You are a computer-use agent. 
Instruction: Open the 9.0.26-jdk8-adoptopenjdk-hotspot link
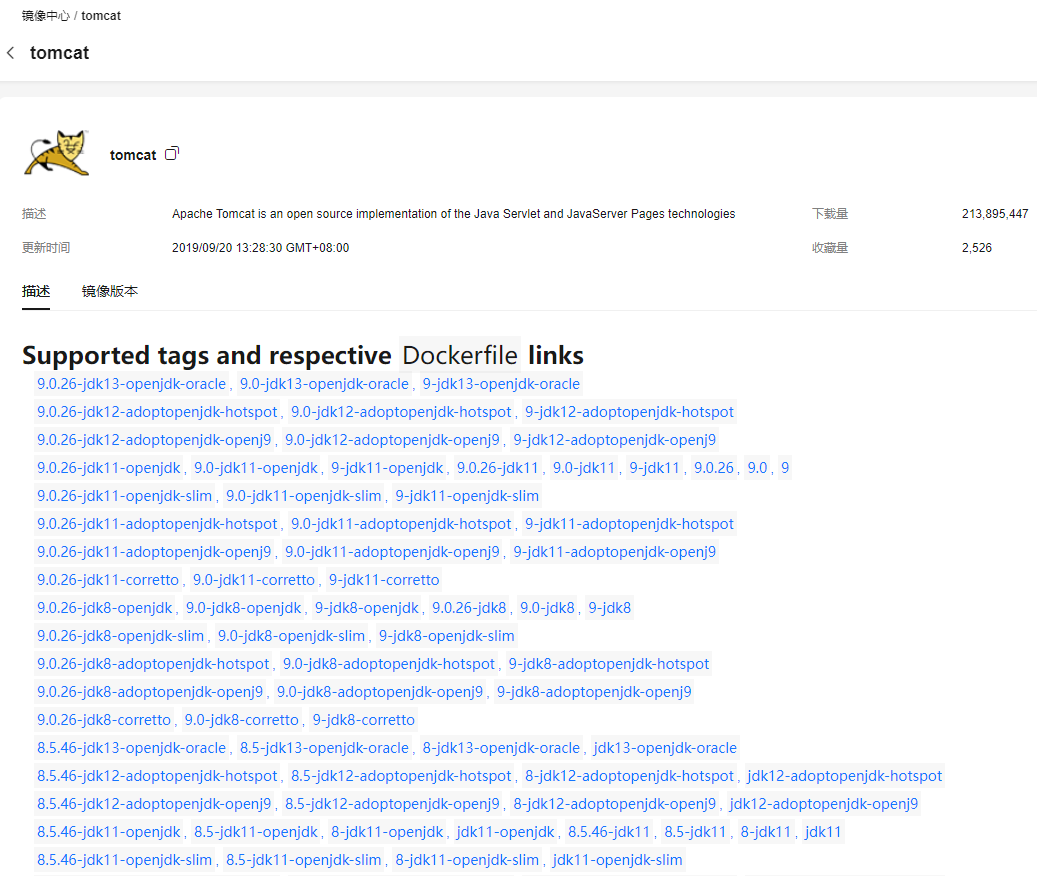tap(153, 664)
